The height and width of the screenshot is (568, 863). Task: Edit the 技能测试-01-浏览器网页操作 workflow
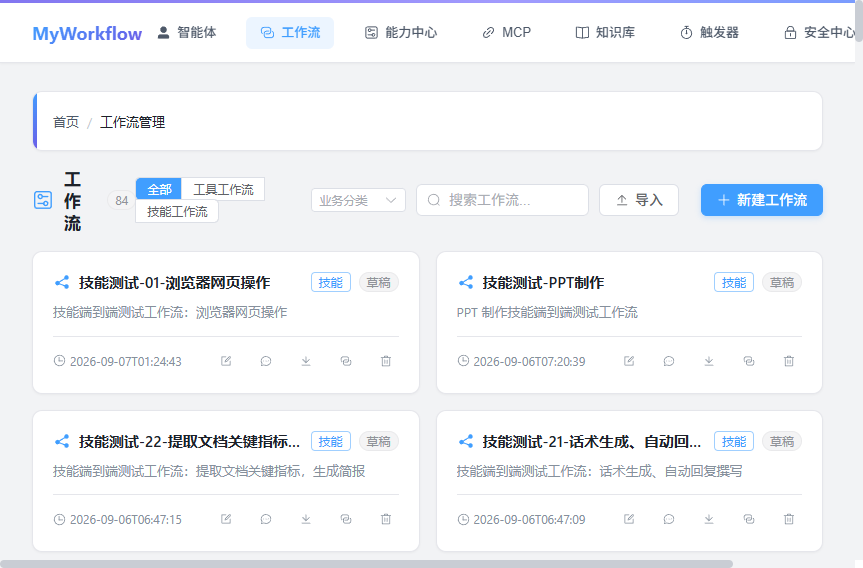226,361
